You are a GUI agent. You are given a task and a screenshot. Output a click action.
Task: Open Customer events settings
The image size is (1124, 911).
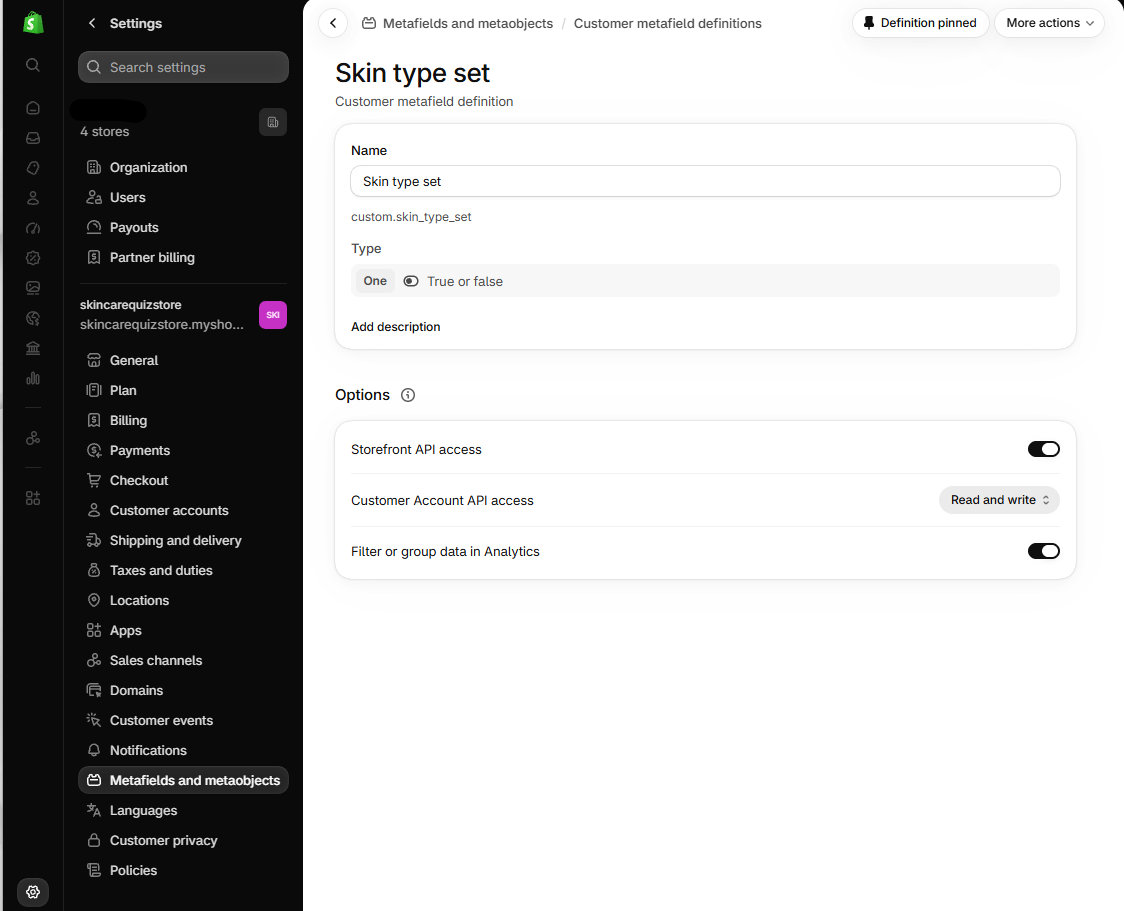tap(183, 721)
